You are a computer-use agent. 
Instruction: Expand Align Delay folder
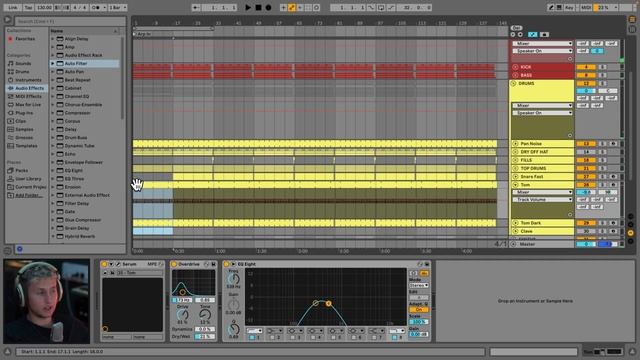(53, 39)
